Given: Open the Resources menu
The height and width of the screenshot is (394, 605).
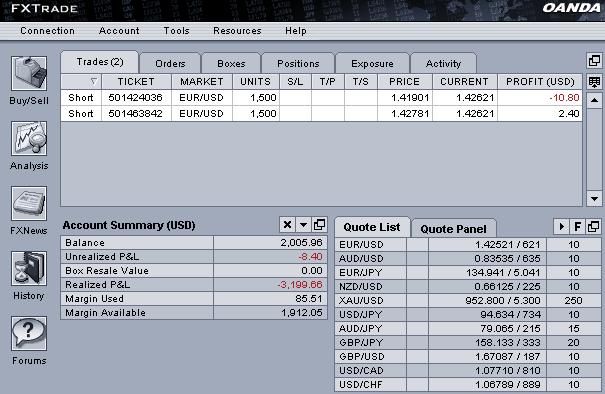Looking at the screenshot, I should point(237,31).
